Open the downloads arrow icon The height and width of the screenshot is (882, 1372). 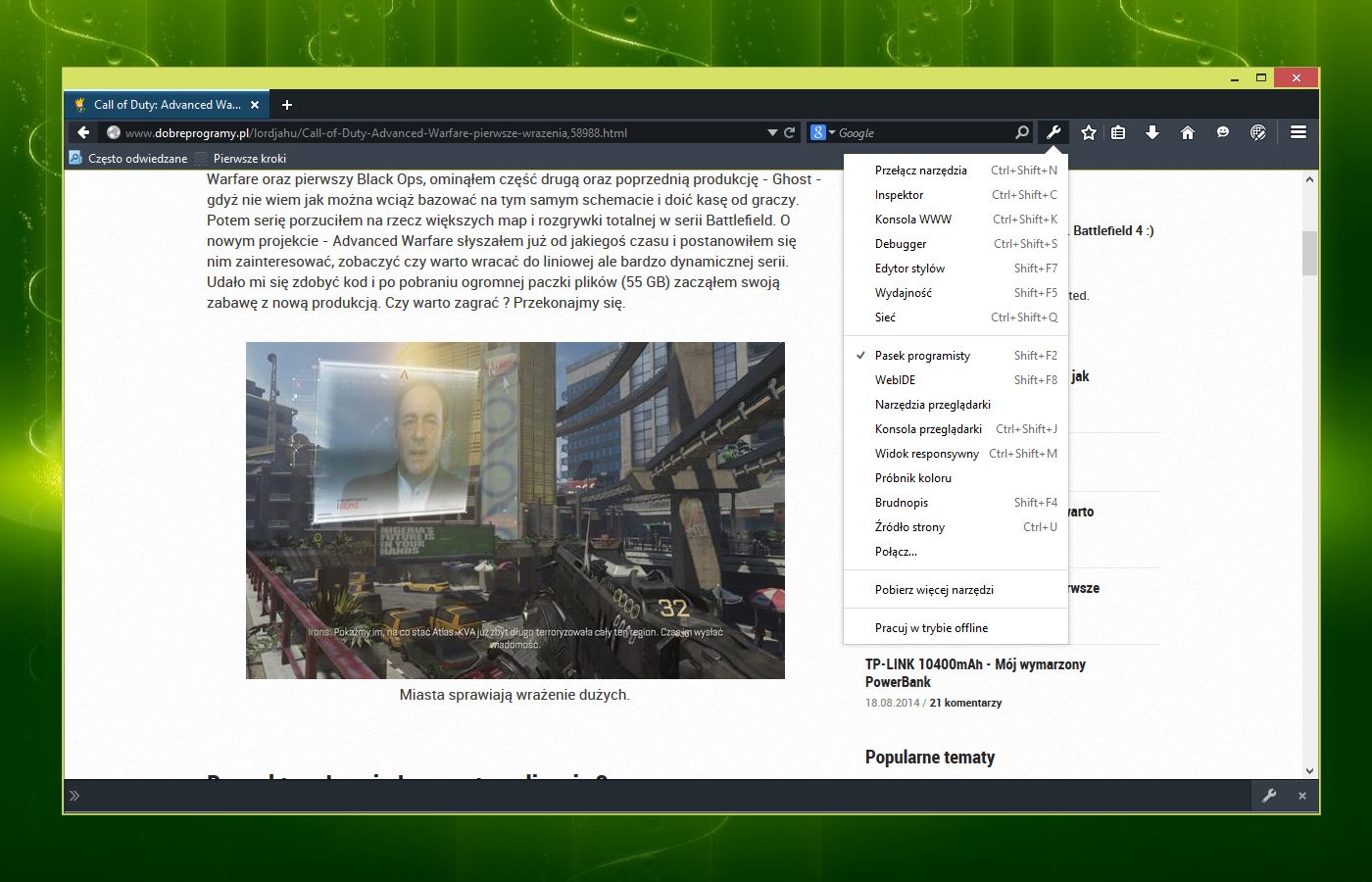(1152, 132)
